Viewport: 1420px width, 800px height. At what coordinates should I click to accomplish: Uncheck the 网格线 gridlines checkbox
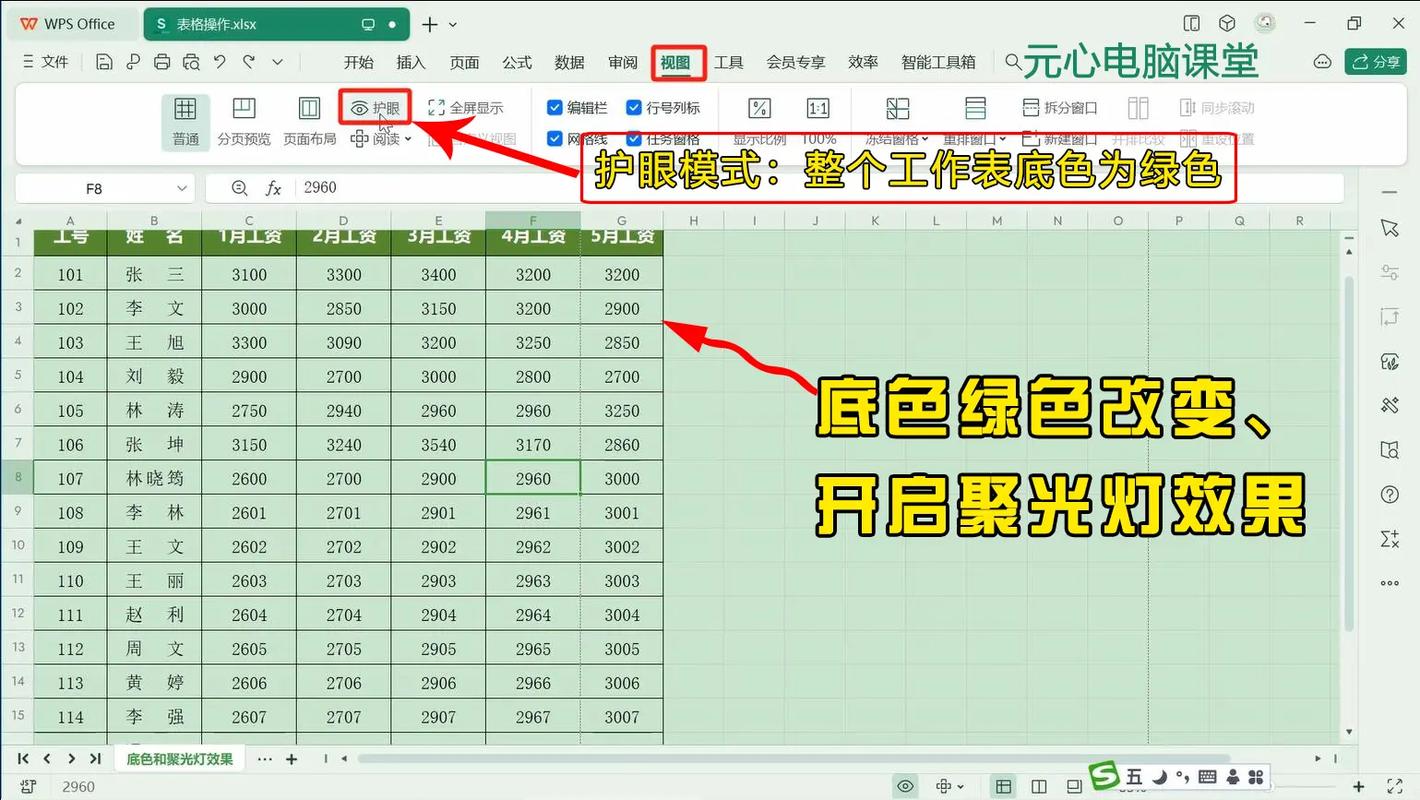point(555,139)
